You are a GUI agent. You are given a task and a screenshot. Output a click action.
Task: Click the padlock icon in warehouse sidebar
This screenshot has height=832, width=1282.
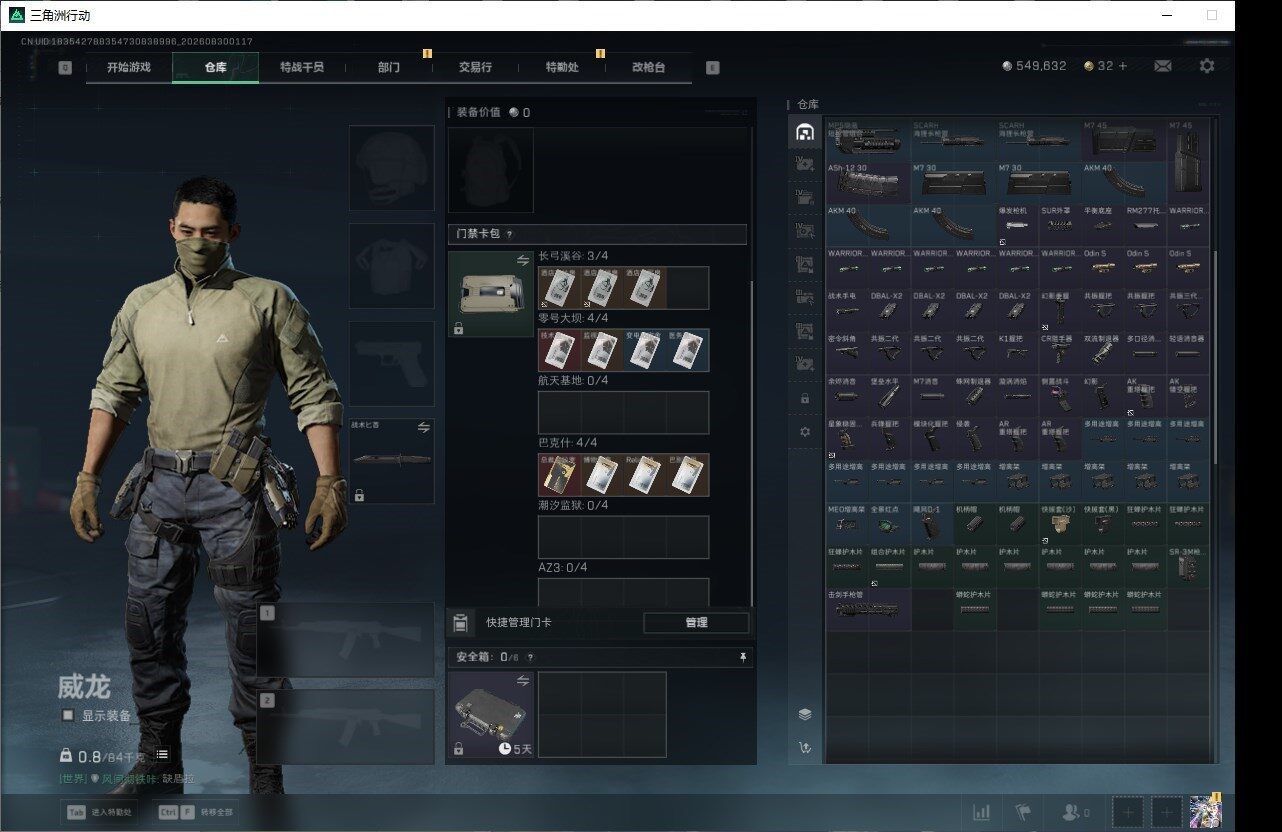pos(805,398)
